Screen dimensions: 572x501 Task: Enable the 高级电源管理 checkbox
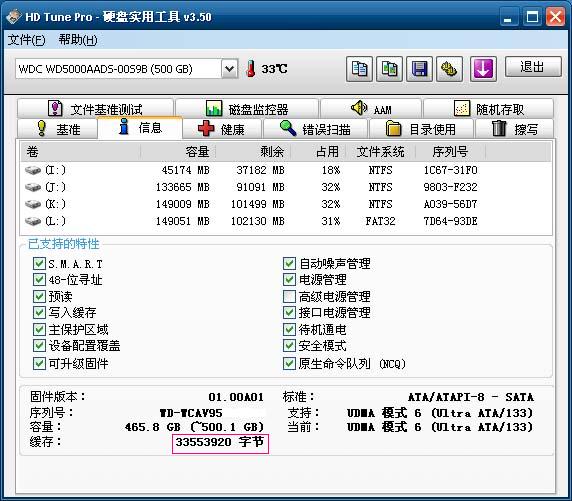pyautogui.click(x=289, y=296)
